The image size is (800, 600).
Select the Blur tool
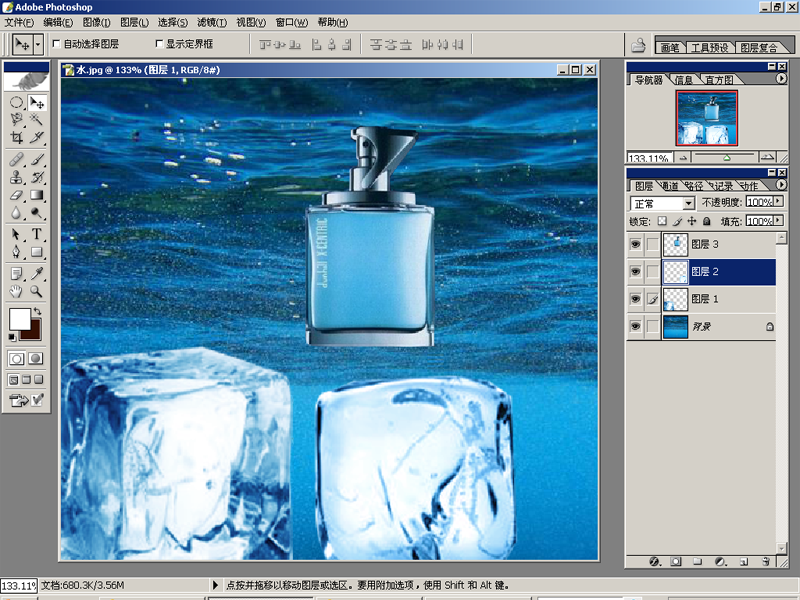point(16,212)
